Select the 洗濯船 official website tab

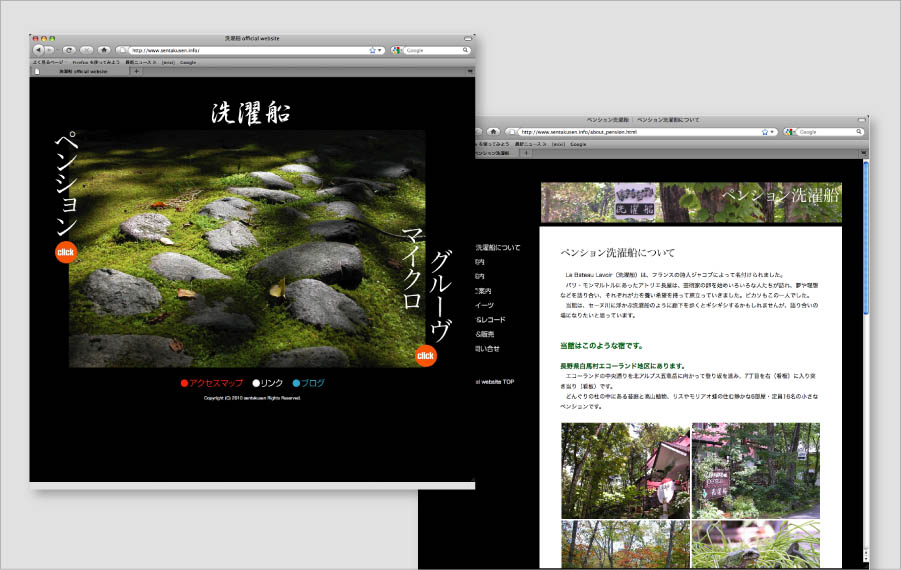pyautogui.click(x=80, y=72)
